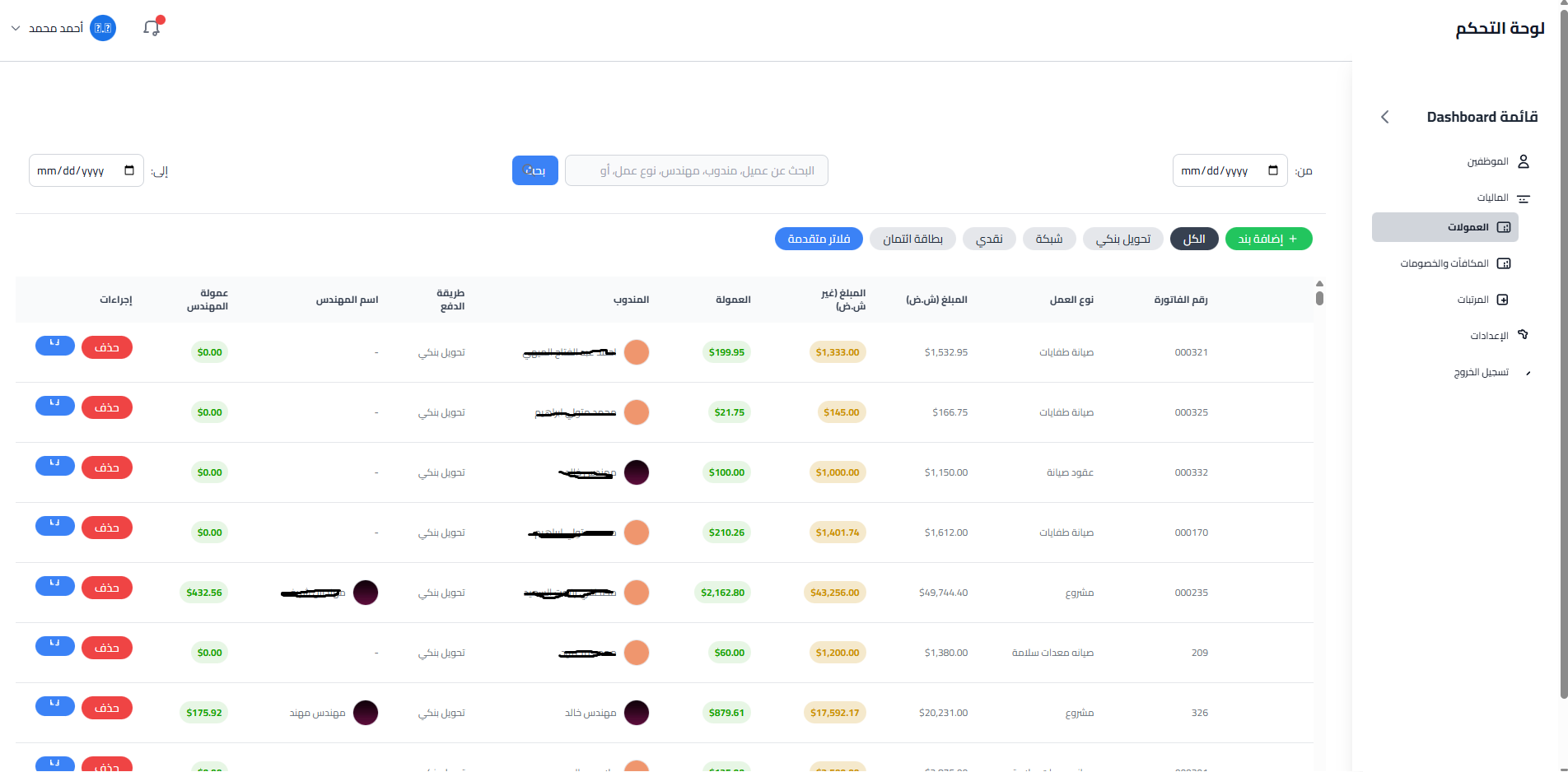Open الإعدادات settings icon
The height and width of the screenshot is (772, 1568).
click(x=1524, y=334)
